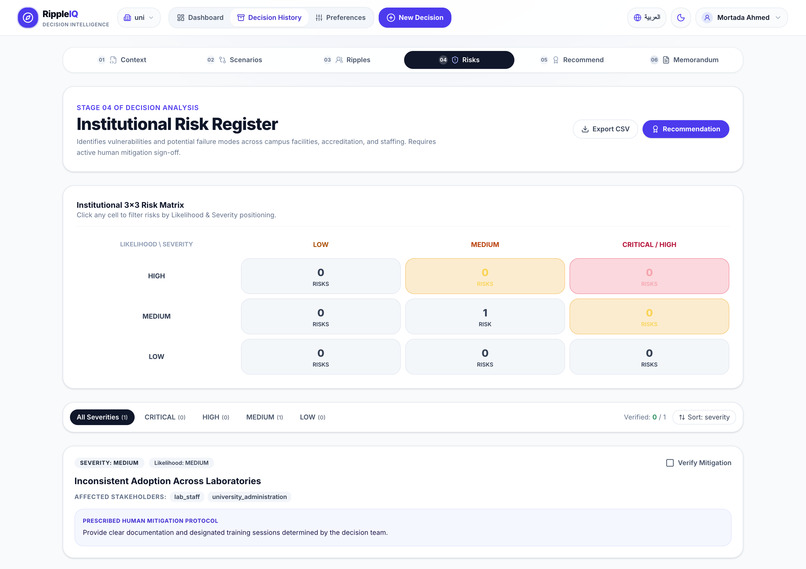
Task: Filter by Medium likelihood, Low severity cell
Action: coord(321,316)
